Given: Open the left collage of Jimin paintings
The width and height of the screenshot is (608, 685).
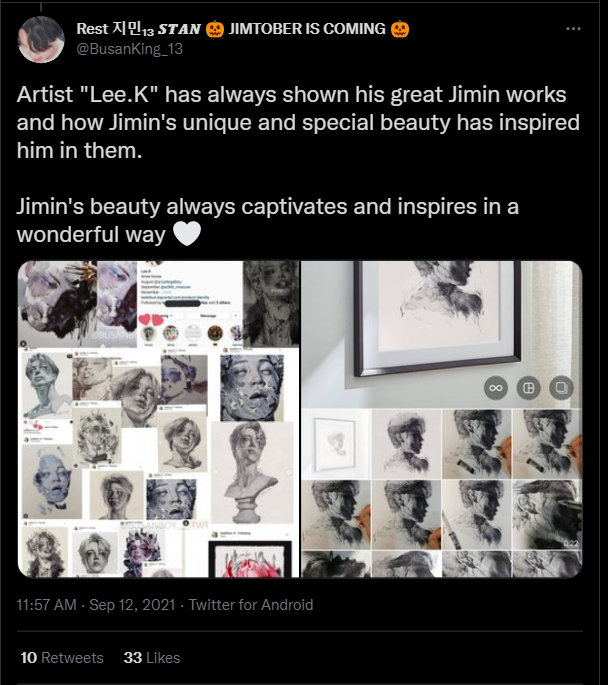Looking at the screenshot, I should click(x=159, y=419).
